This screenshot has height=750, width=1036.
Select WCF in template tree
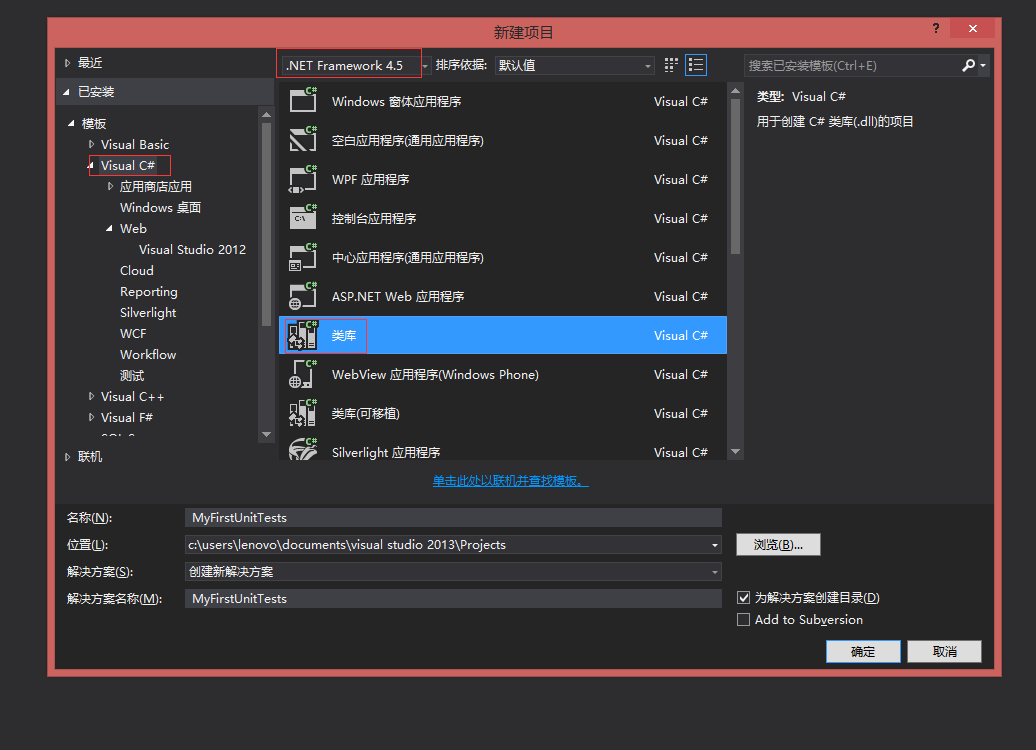tap(133, 334)
